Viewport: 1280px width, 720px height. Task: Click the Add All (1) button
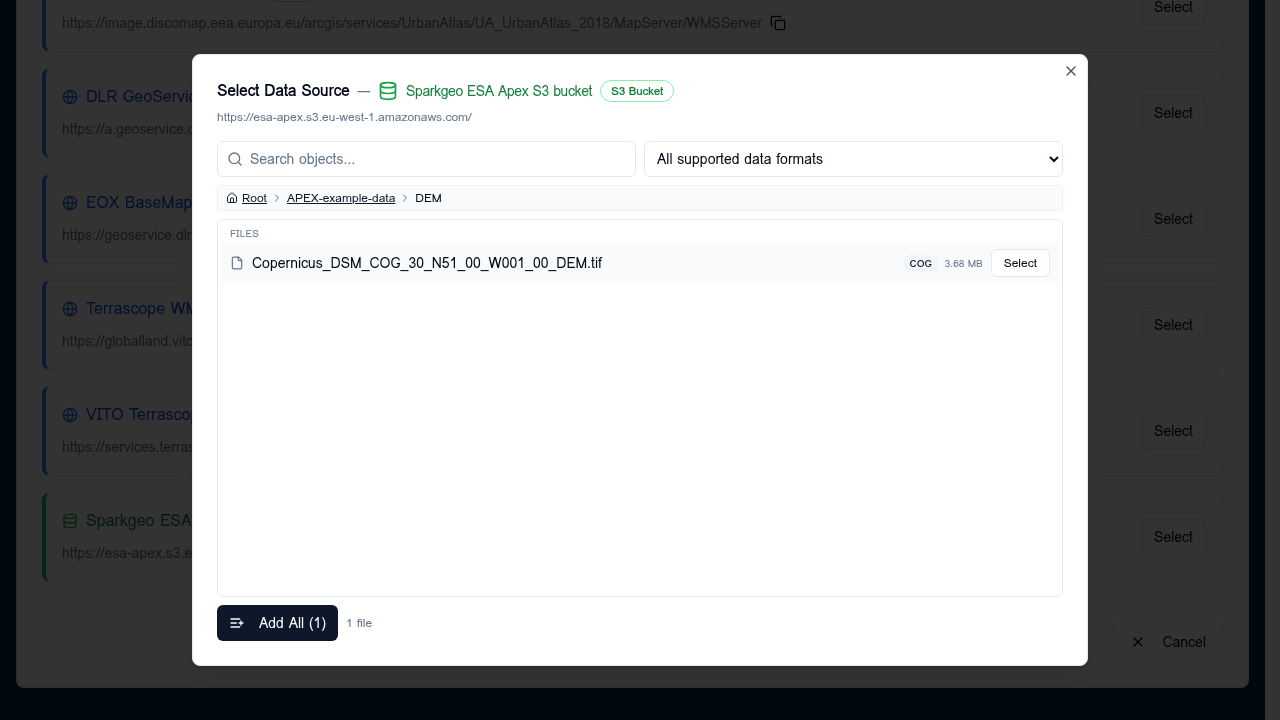pos(277,623)
